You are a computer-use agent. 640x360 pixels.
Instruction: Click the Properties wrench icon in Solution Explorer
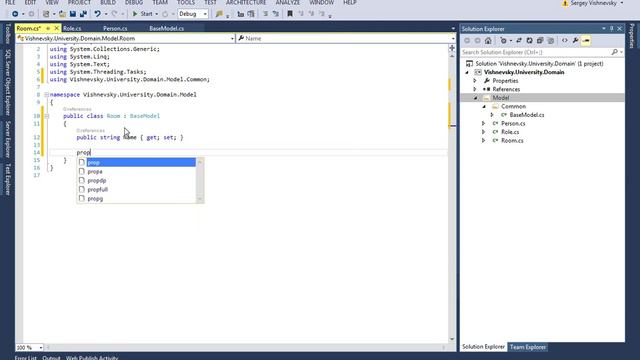pyautogui.click(x=575, y=40)
